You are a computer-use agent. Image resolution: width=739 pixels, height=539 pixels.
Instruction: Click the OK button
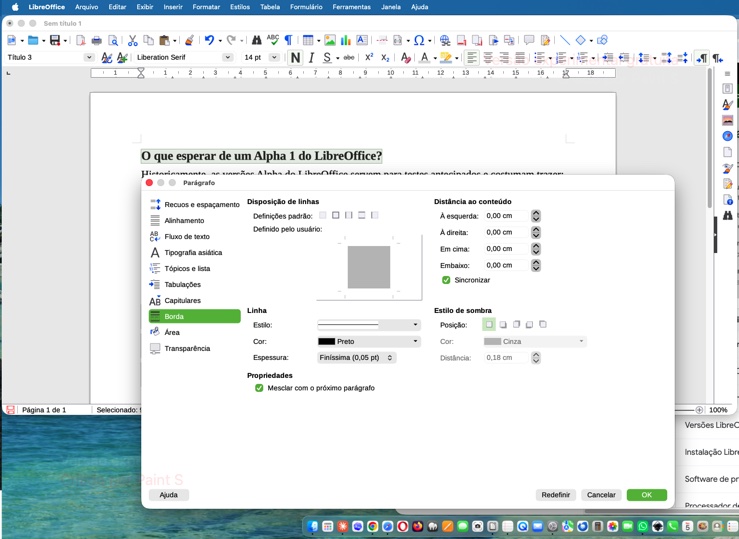[647, 495]
